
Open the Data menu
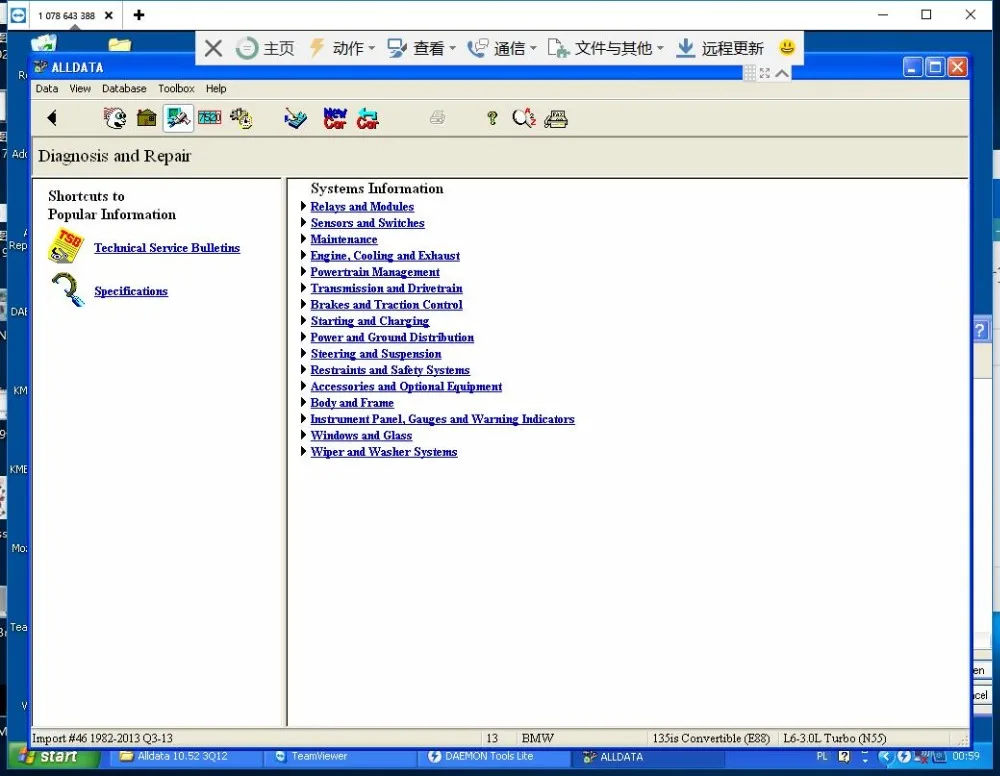(47, 89)
